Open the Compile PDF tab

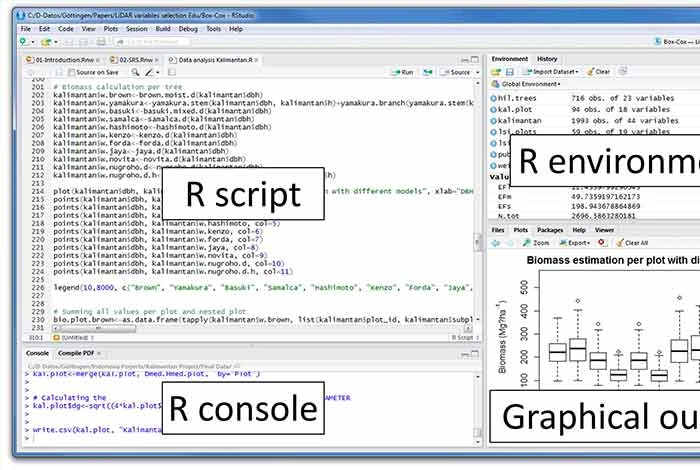point(76,353)
